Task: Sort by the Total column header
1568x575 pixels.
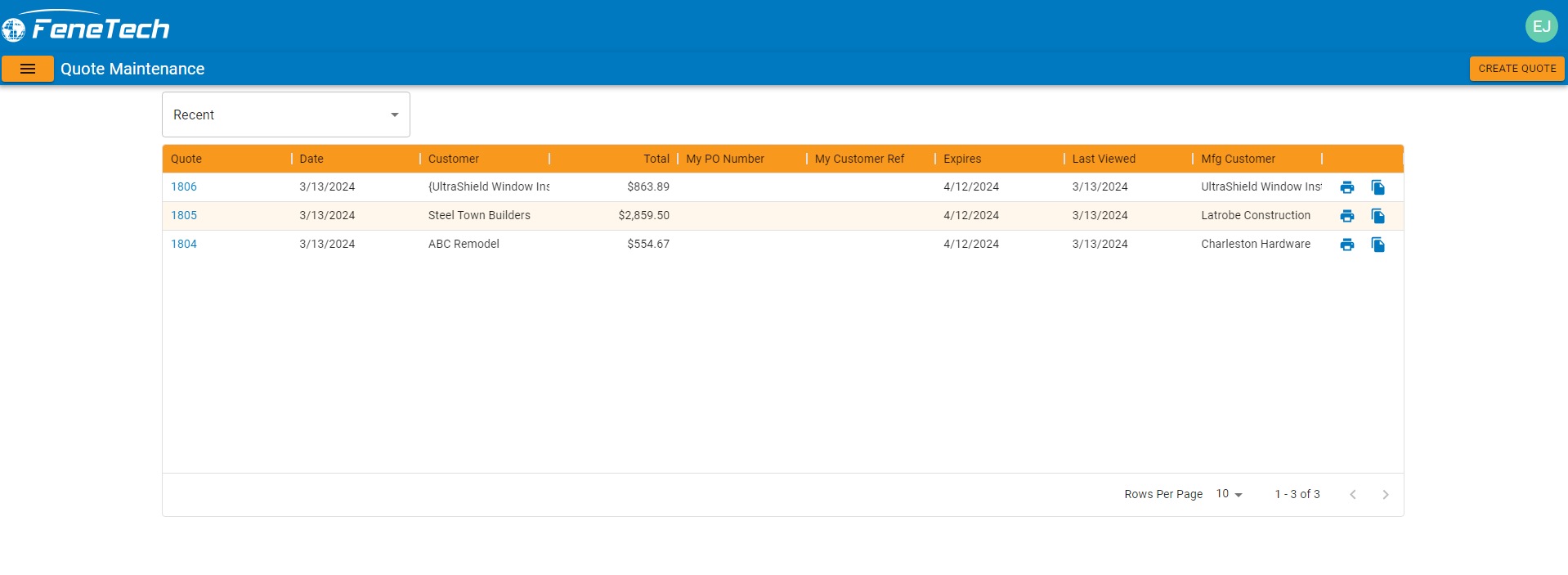Action: tap(656, 159)
